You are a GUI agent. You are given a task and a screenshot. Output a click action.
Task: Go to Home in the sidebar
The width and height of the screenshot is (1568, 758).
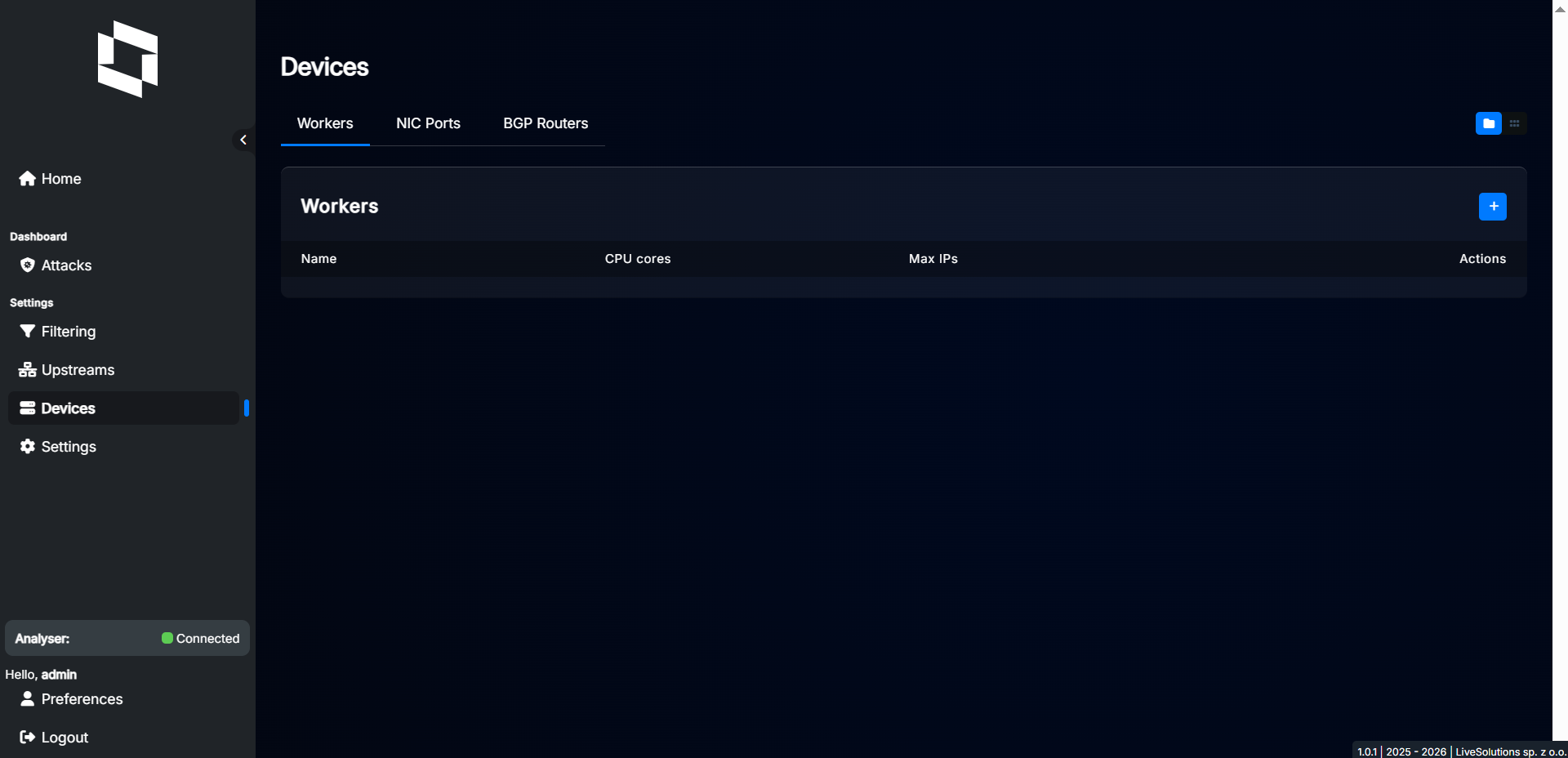click(x=51, y=179)
